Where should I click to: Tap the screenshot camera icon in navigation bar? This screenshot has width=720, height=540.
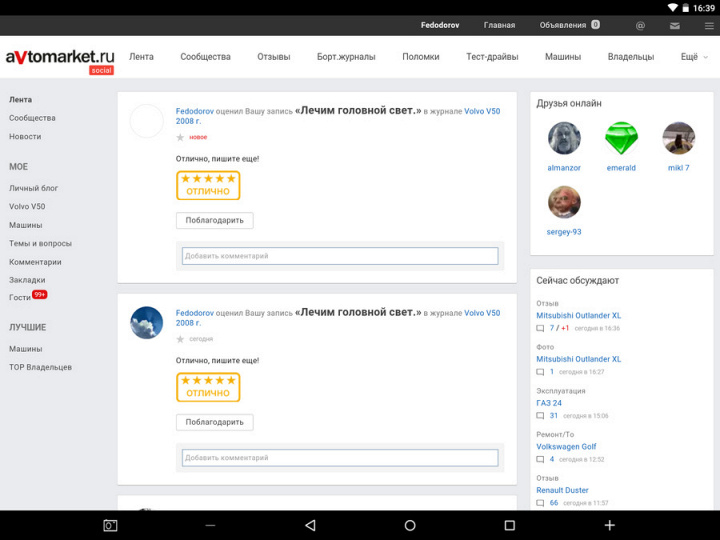(x=110, y=525)
